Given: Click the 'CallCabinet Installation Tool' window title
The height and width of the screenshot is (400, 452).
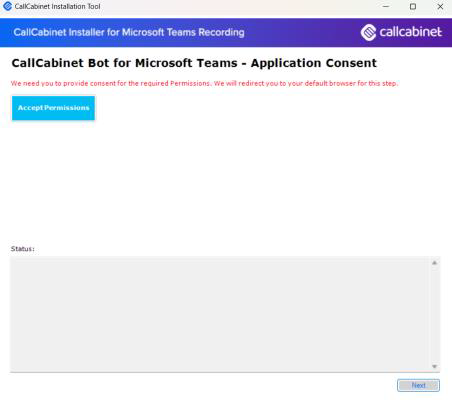Looking at the screenshot, I should tap(57, 6).
